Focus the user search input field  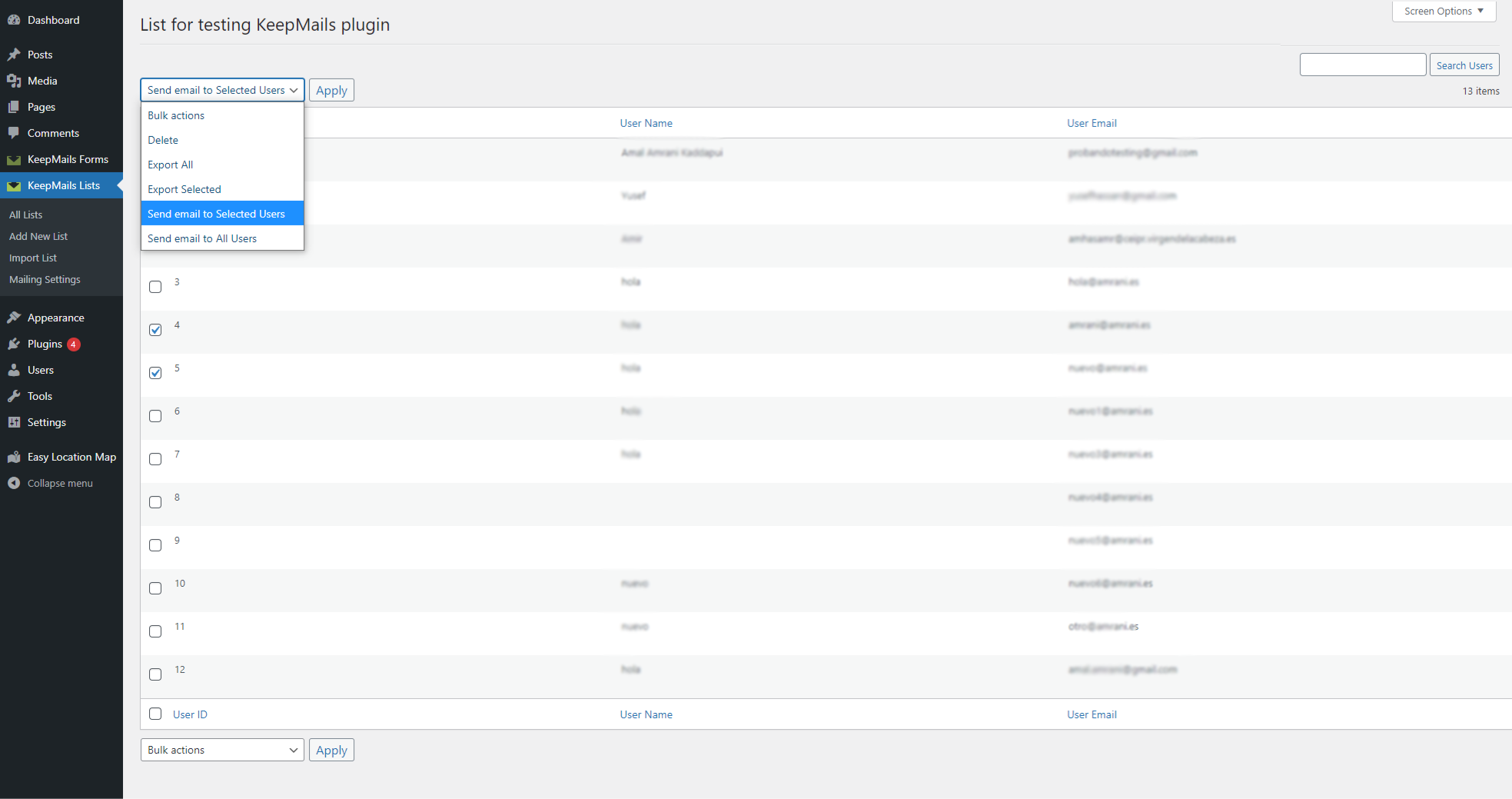tap(1363, 65)
